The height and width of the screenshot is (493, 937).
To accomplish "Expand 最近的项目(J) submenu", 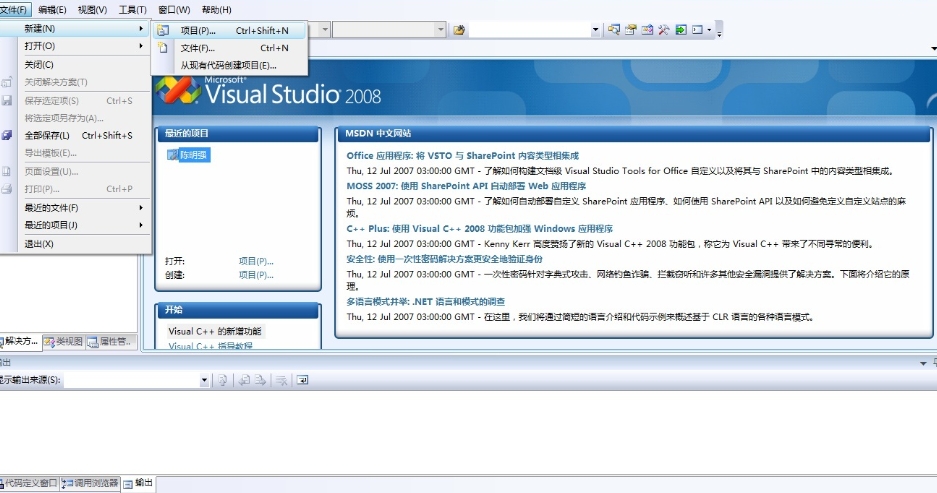I will [75, 225].
